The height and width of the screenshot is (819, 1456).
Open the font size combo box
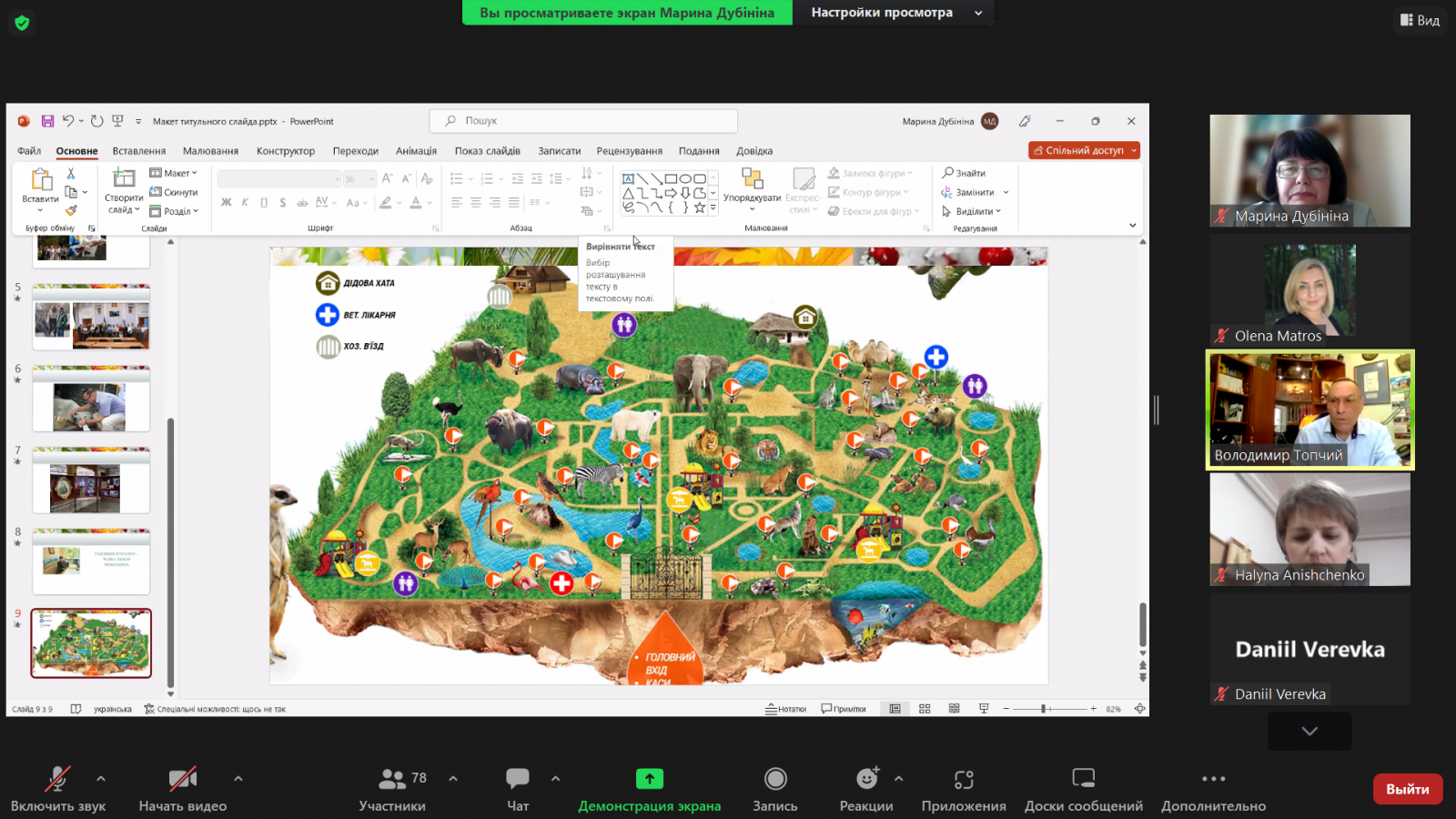tap(359, 179)
